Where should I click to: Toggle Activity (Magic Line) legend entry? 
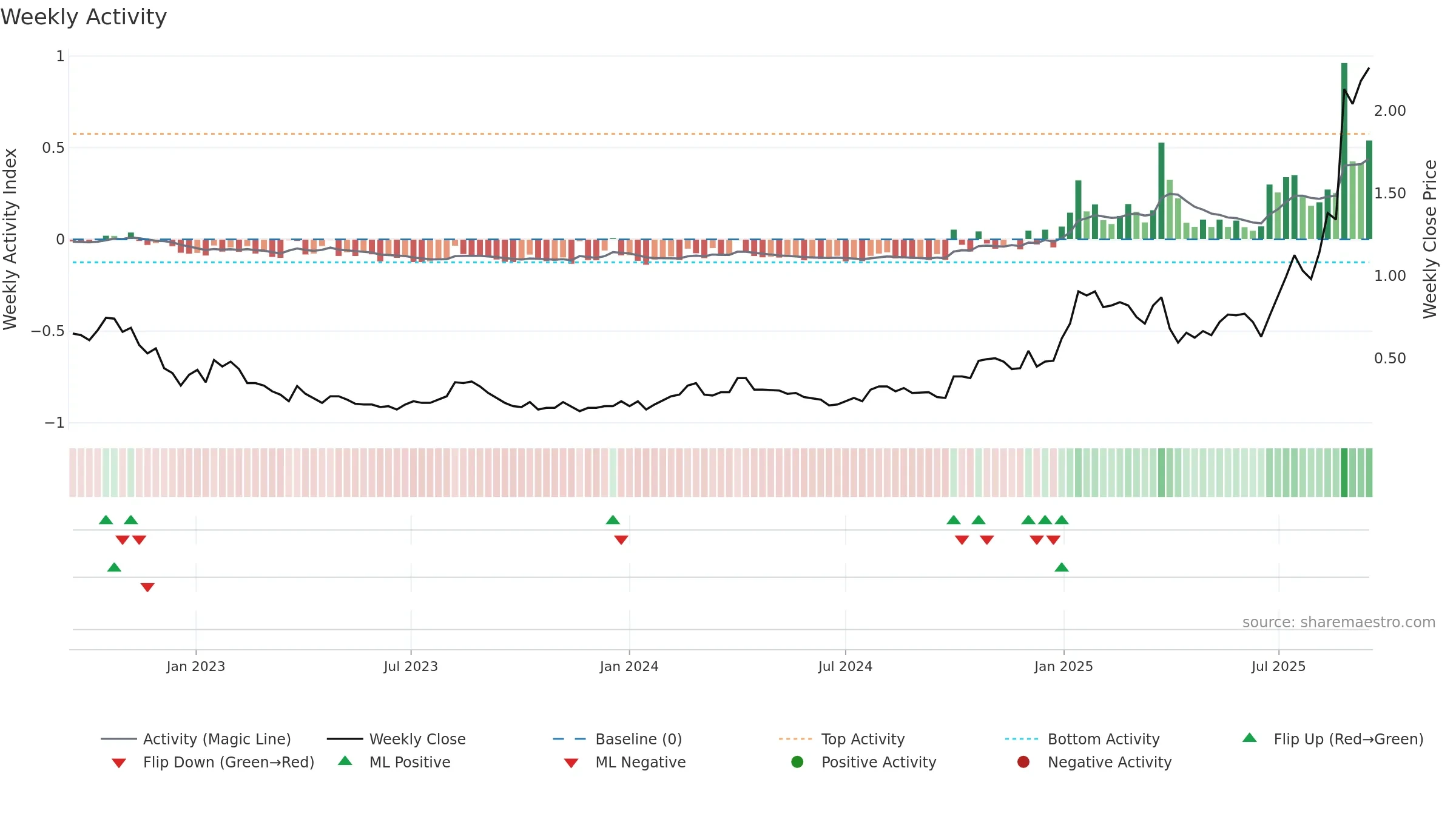(196, 739)
